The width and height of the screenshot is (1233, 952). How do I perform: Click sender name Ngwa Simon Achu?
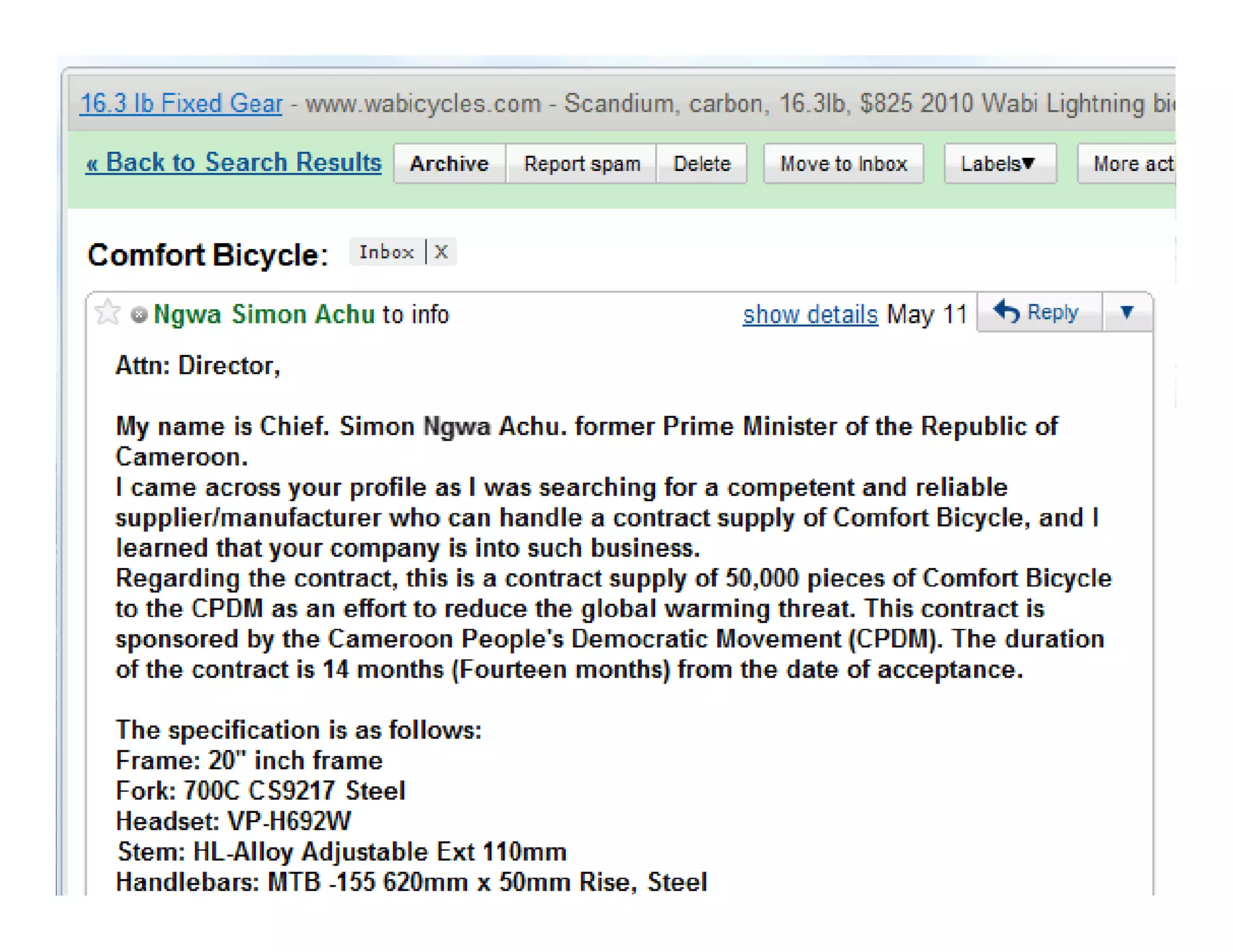tap(264, 315)
